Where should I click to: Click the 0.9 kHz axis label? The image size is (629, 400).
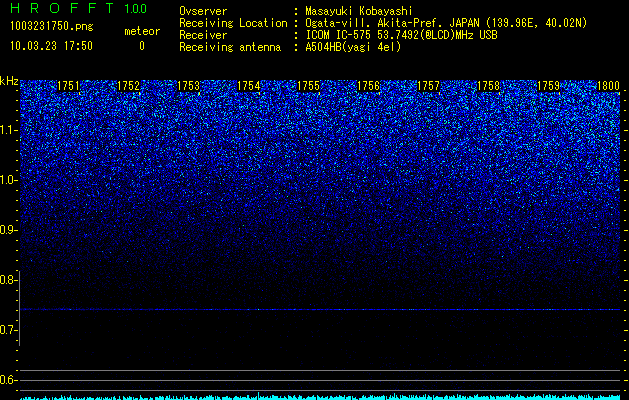coord(9,230)
